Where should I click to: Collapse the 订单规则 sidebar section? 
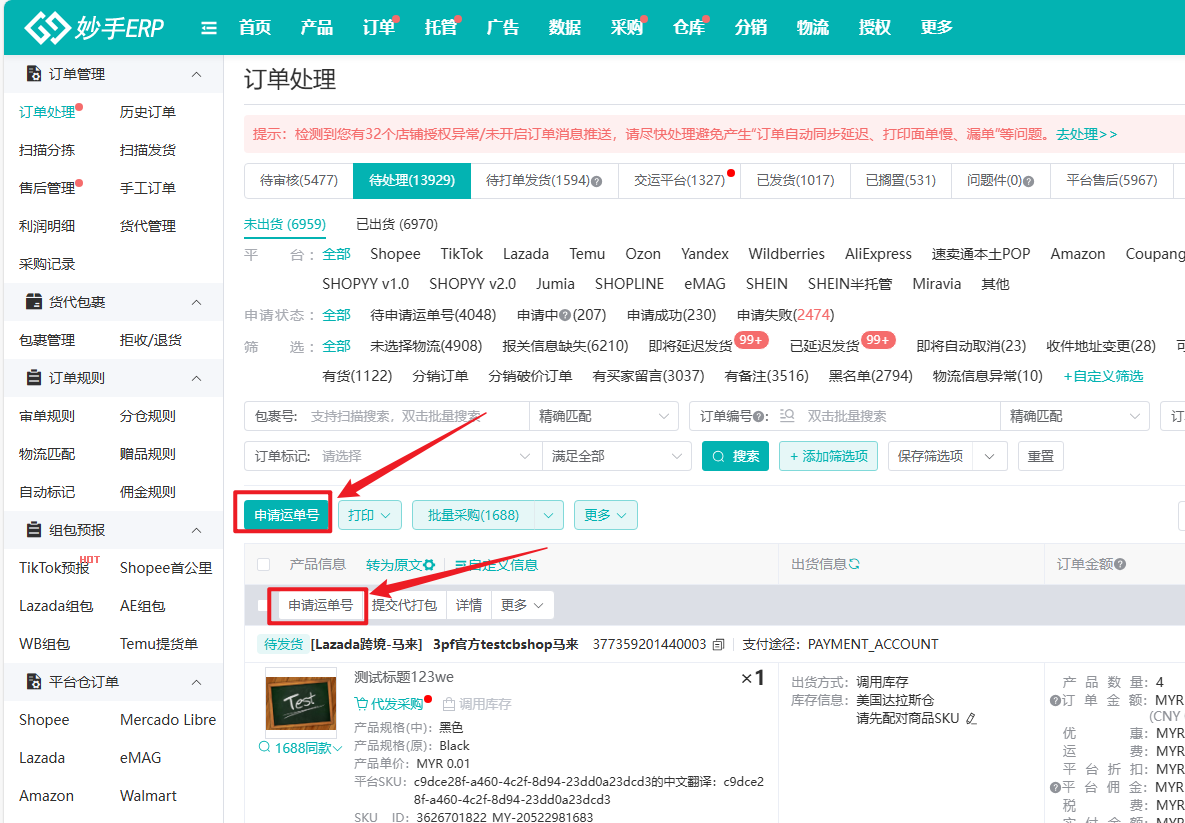196,378
